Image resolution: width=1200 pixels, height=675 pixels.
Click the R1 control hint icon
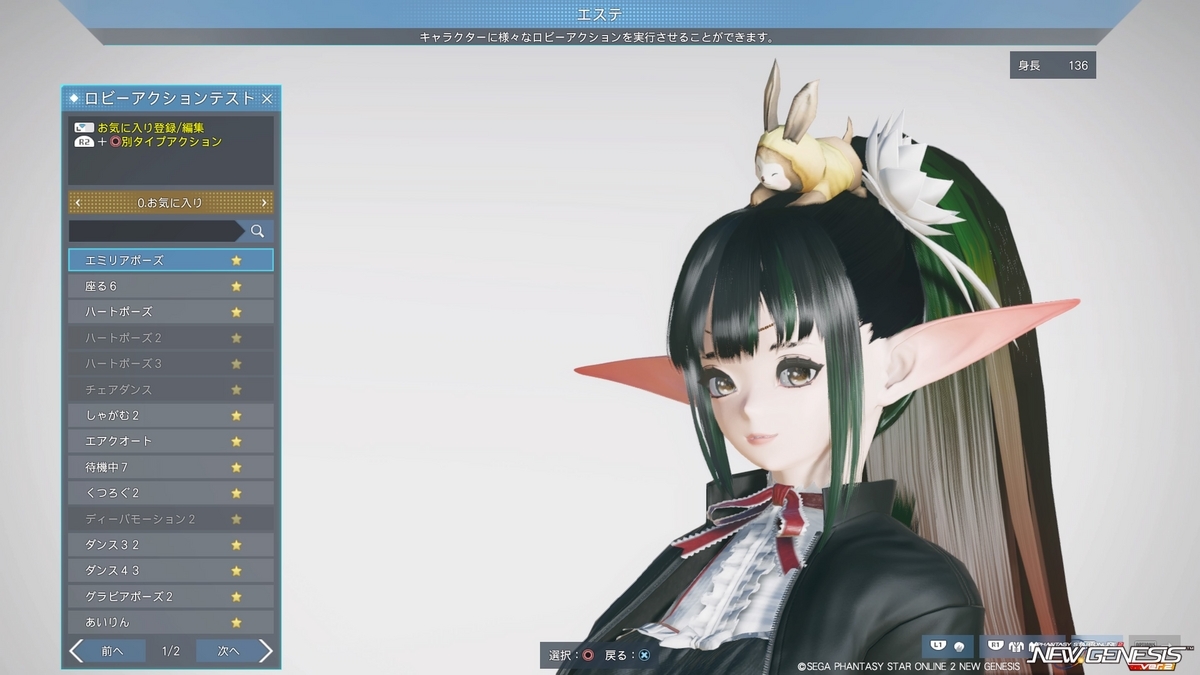pos(997,646)
